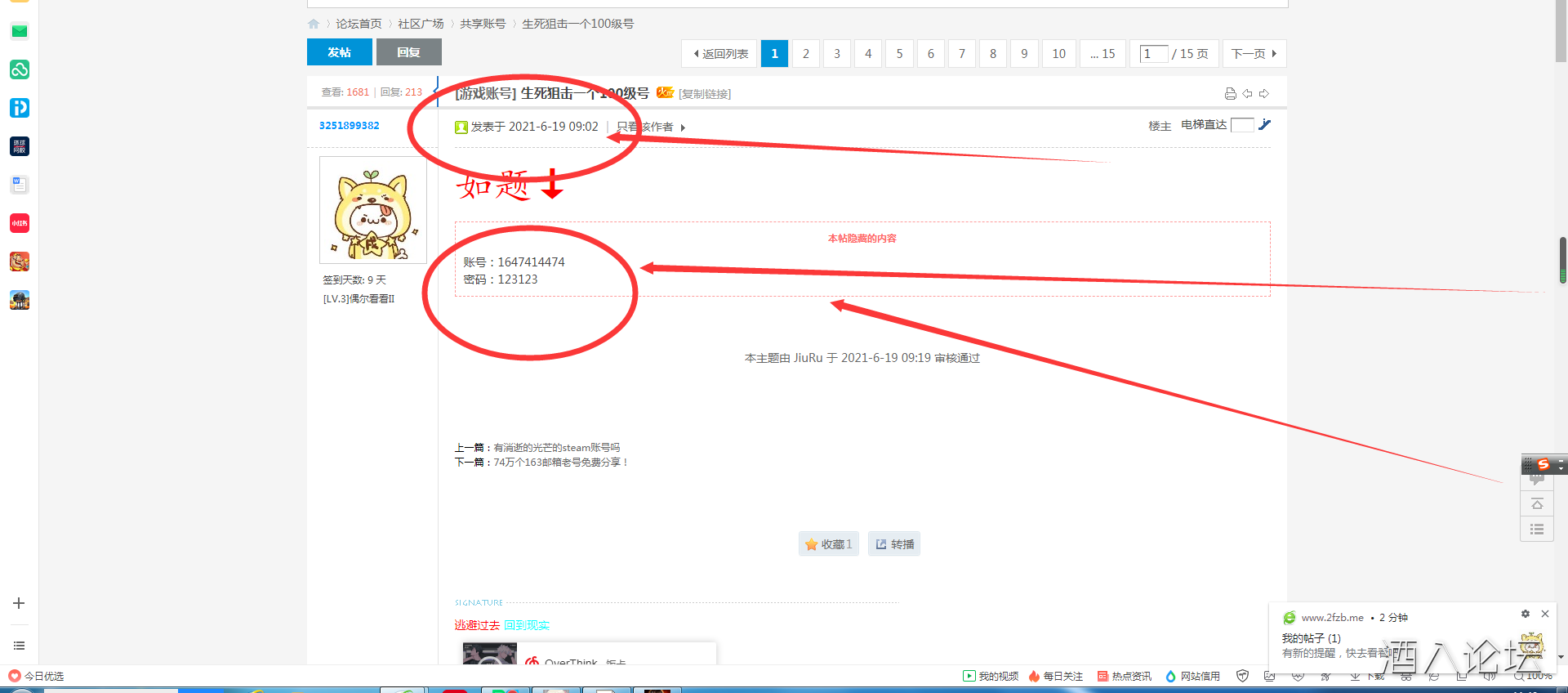
Task: Open the Word document icon in the sidebar
Action: (20, 185)
